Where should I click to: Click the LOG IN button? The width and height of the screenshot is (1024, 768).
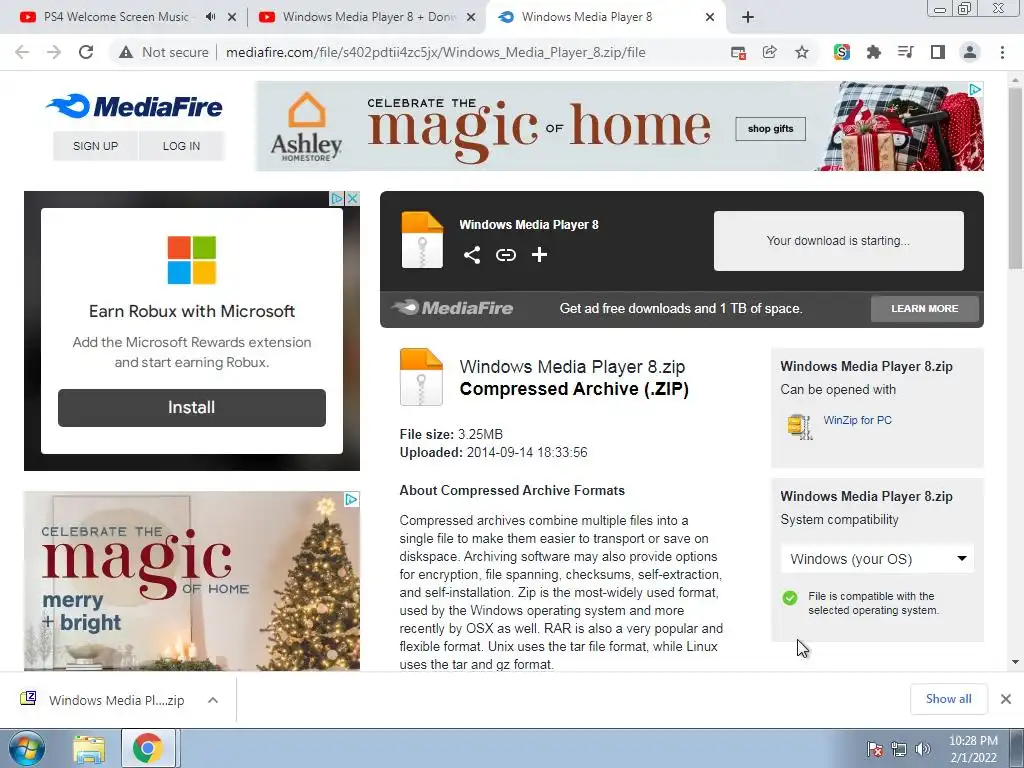[182, 146]
